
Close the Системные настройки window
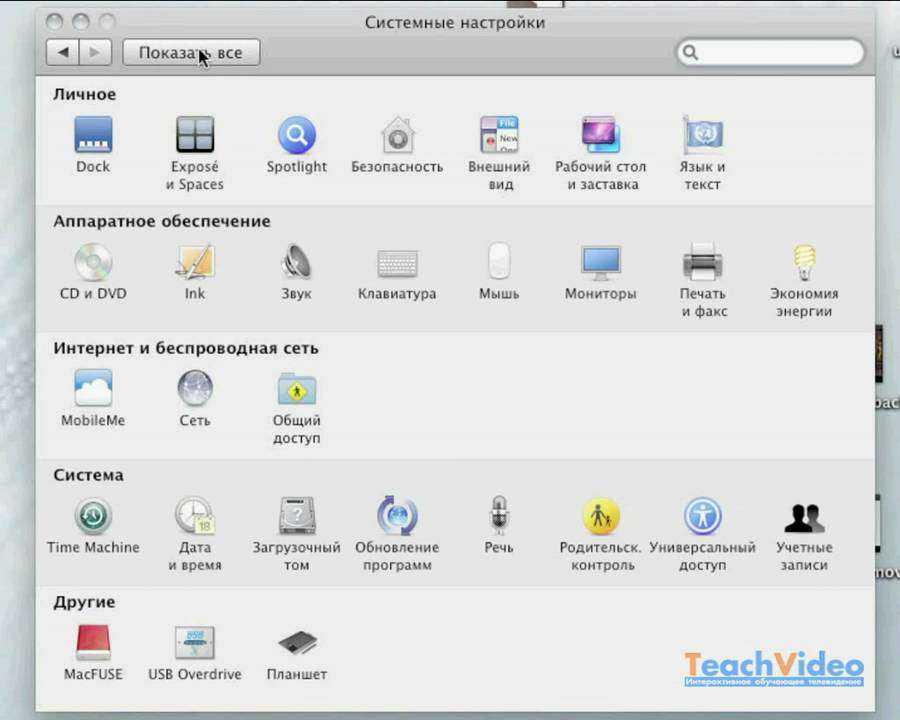[55, 22]
